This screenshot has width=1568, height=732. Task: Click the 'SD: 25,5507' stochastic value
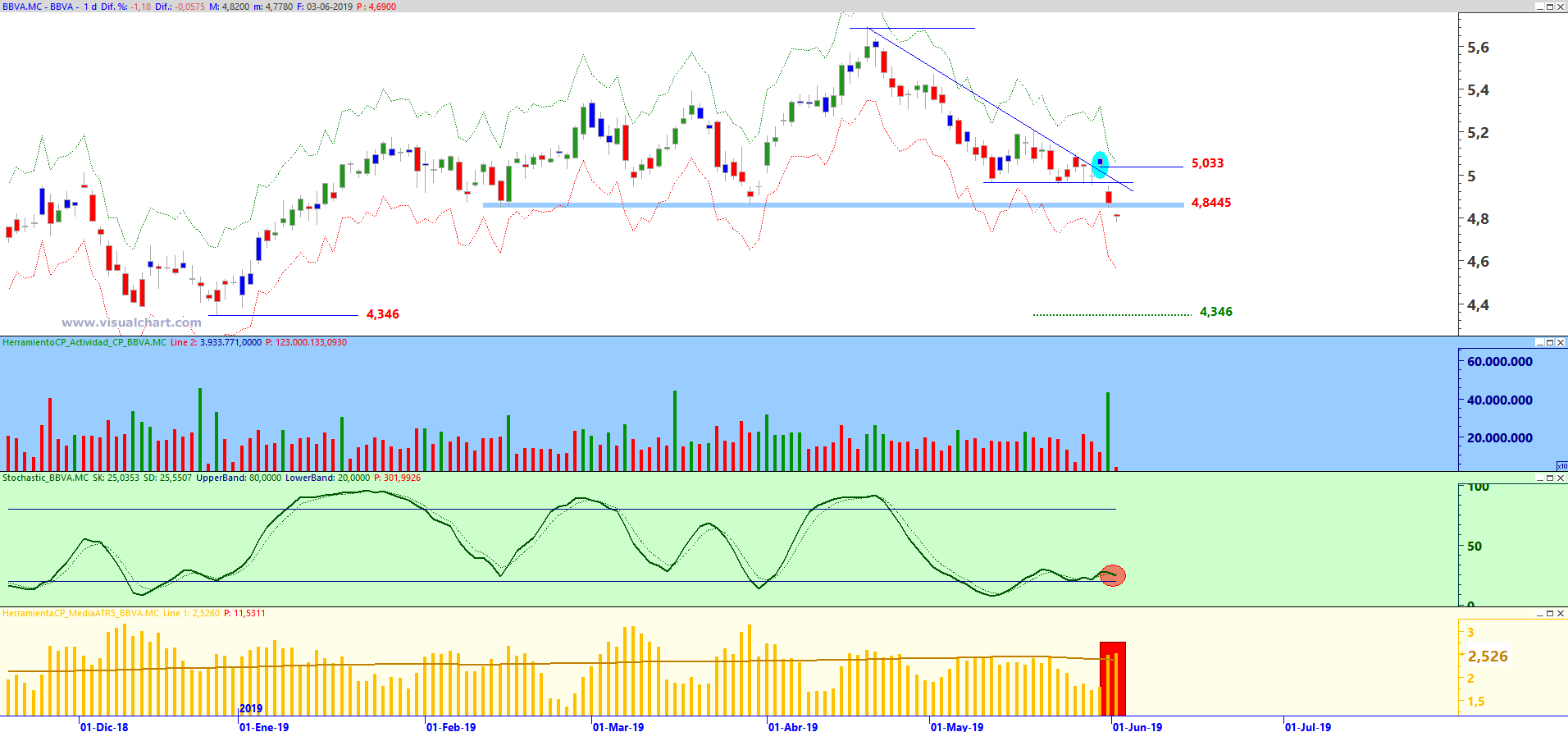[168, 478]
